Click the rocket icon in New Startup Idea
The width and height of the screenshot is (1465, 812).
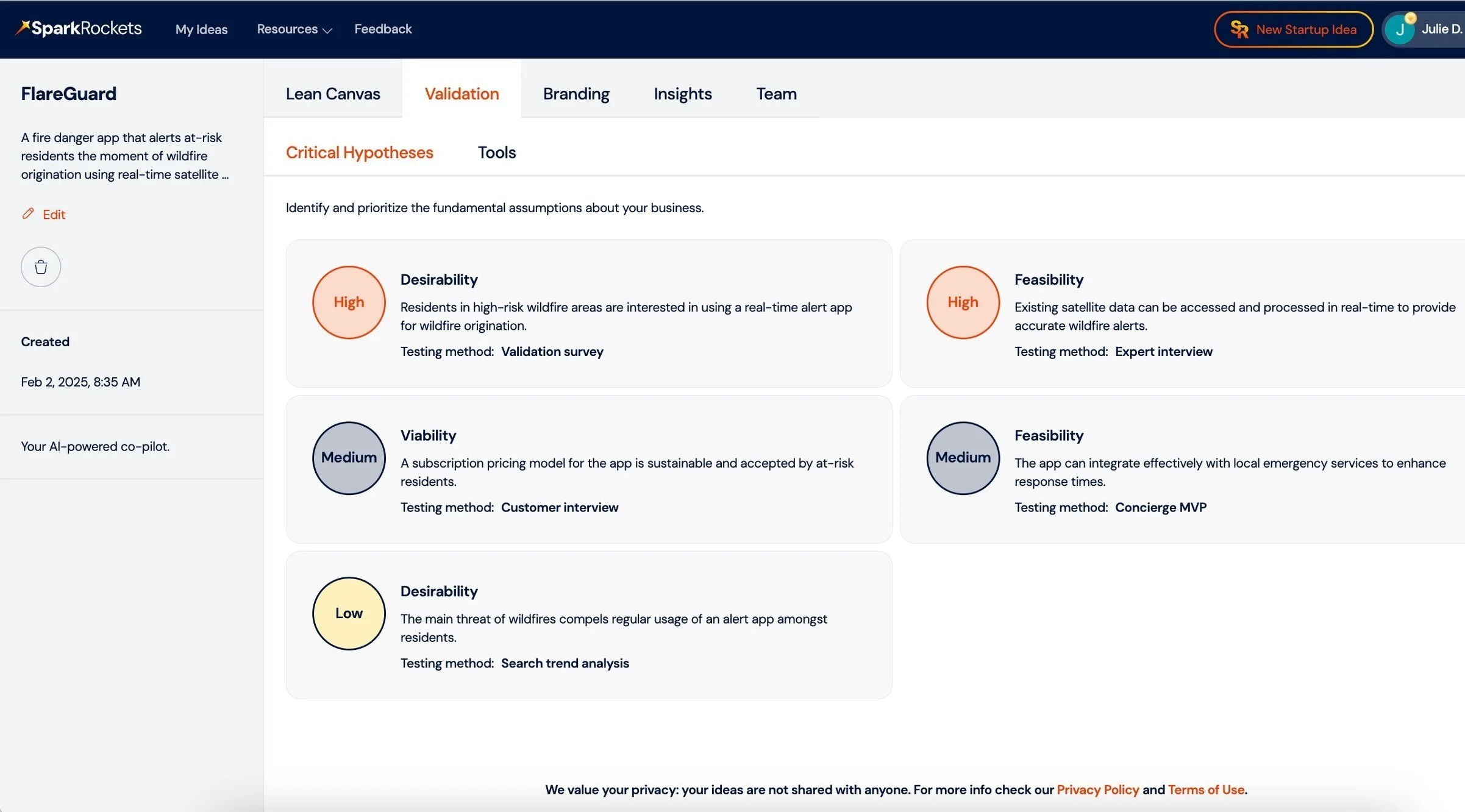[1239, 29]
